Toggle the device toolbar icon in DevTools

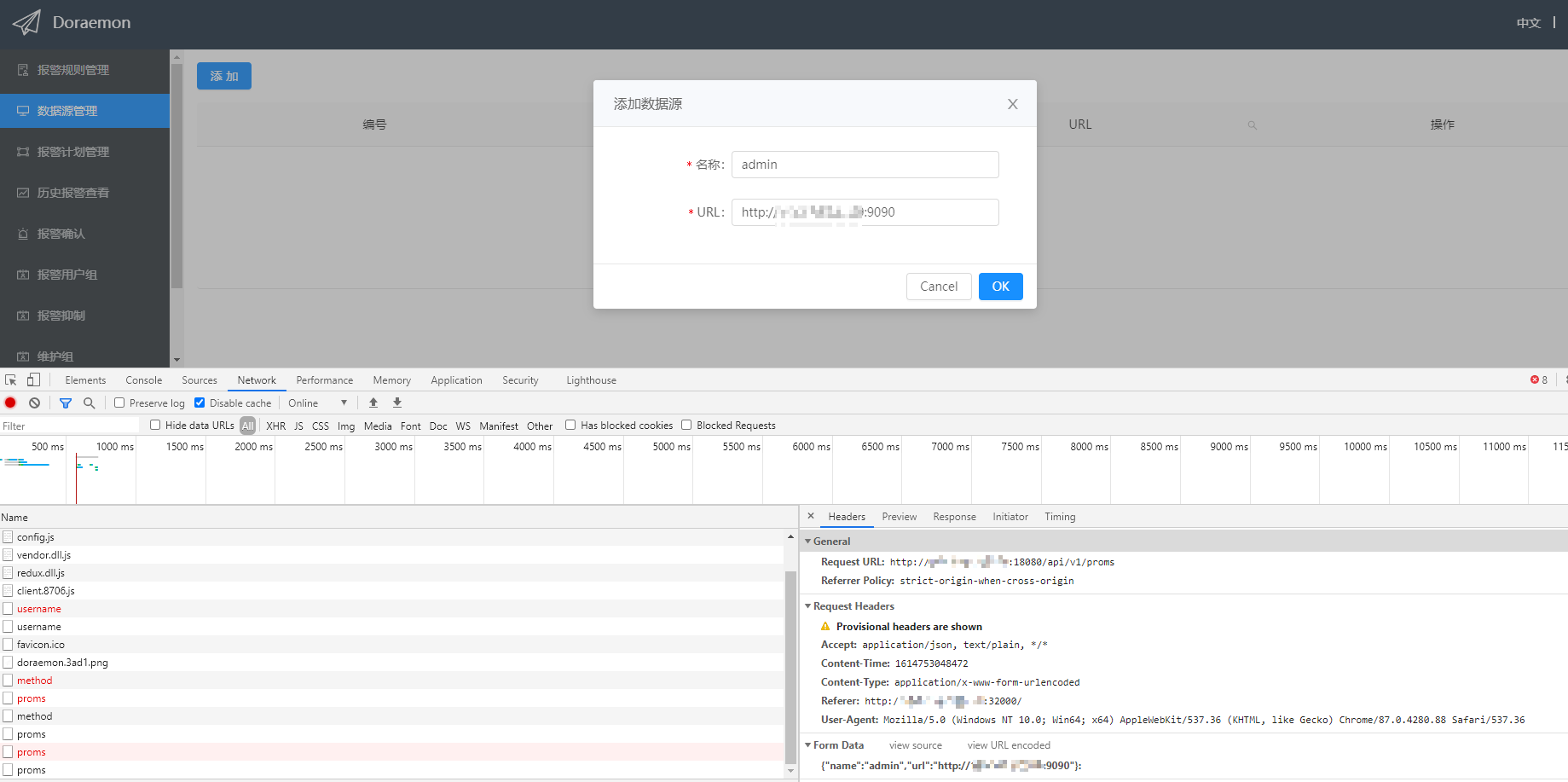point(33,379)
